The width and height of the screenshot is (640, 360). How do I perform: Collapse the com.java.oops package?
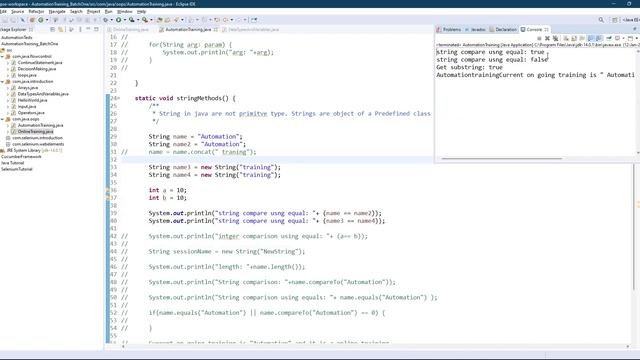coord(2,119)
